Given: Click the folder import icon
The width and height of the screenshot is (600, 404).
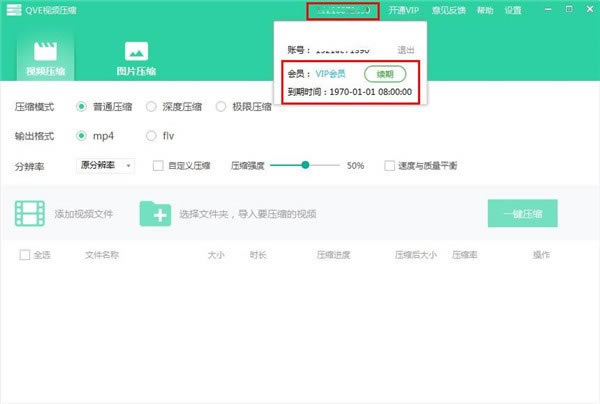Looking at the screenshot, I should point(155,213).
